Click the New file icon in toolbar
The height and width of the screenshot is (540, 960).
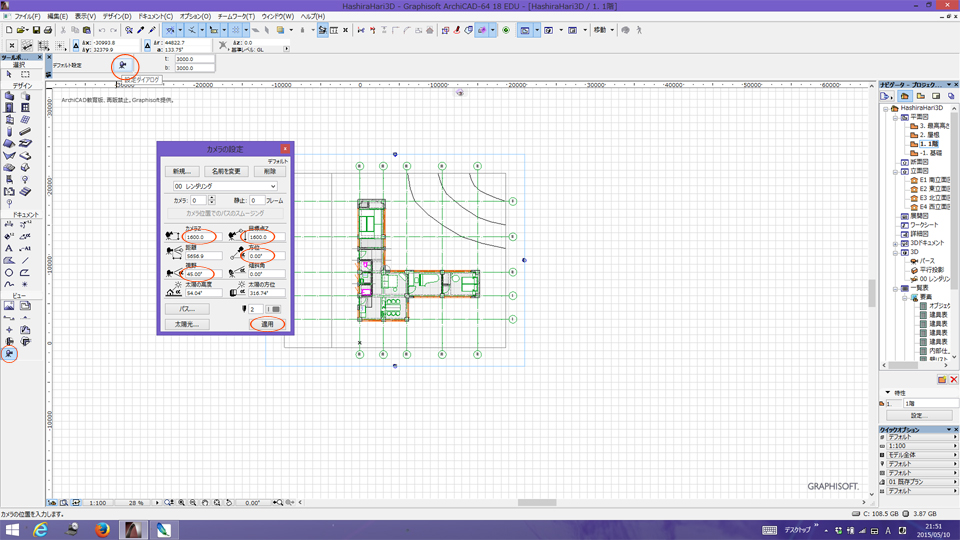[x=9, y=30]
